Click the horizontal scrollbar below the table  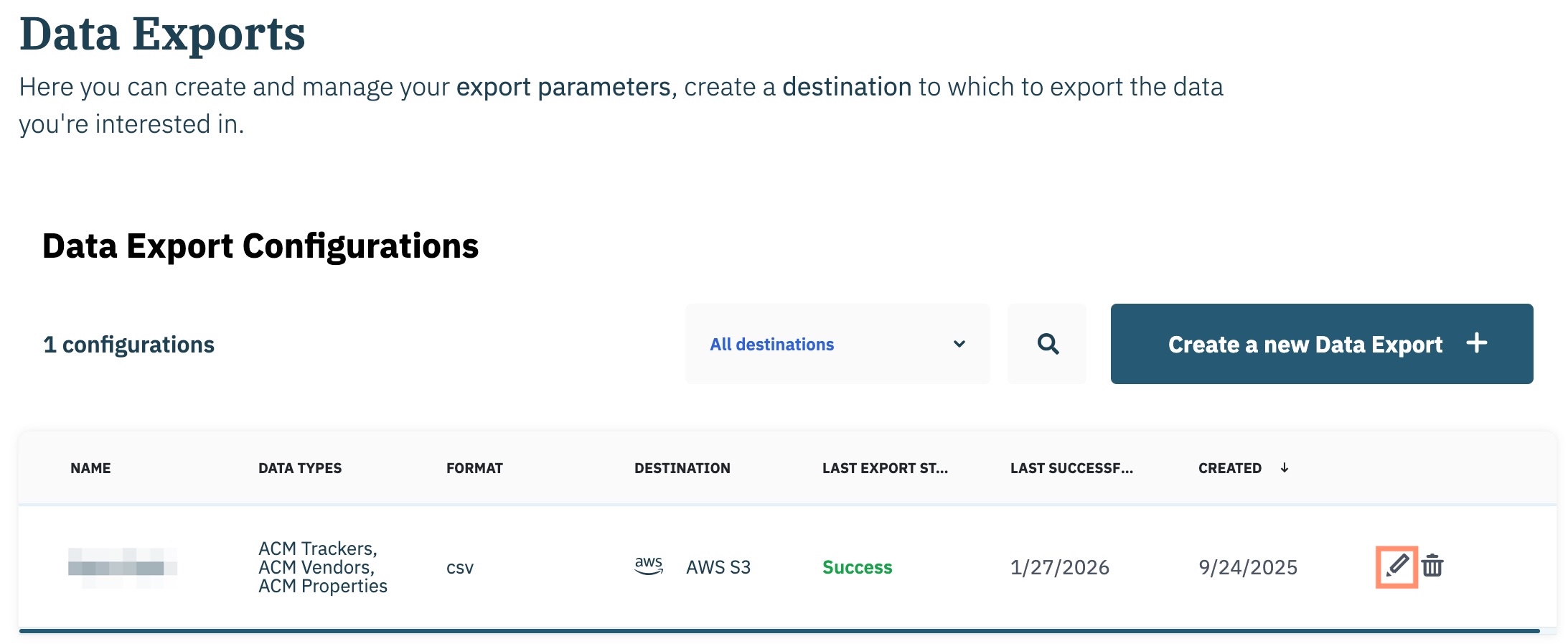tap(779, 631)
